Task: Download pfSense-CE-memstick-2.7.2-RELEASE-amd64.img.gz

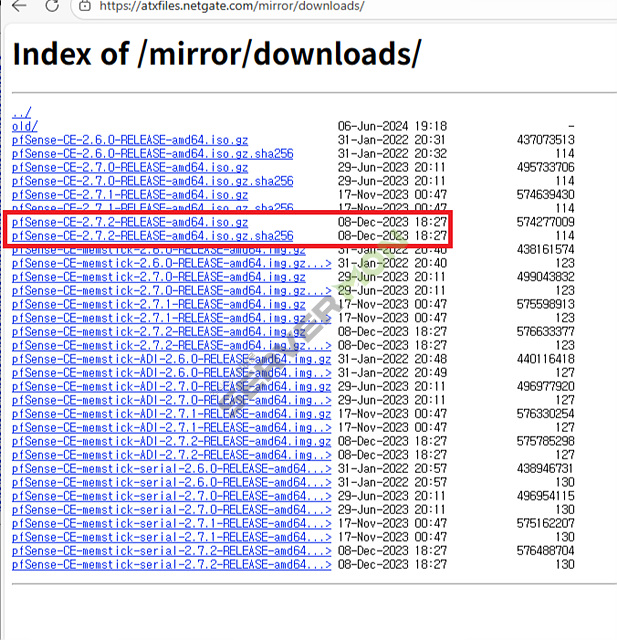Action: point(159,332)
